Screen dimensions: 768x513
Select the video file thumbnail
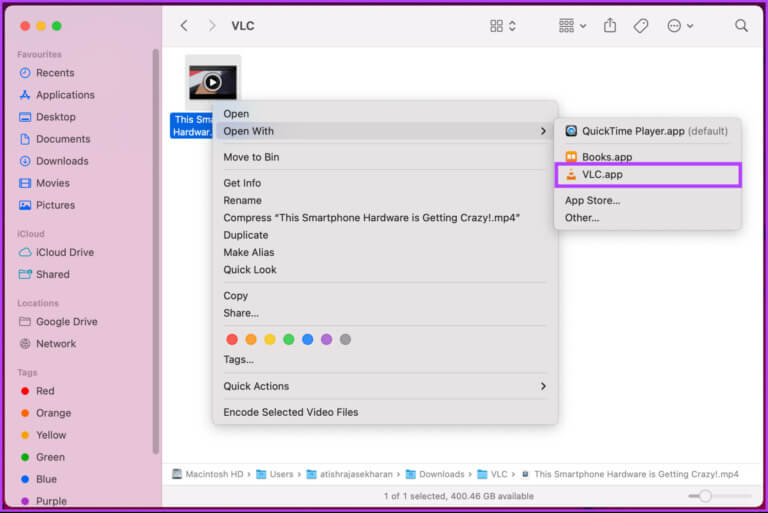tap(212, 82)
